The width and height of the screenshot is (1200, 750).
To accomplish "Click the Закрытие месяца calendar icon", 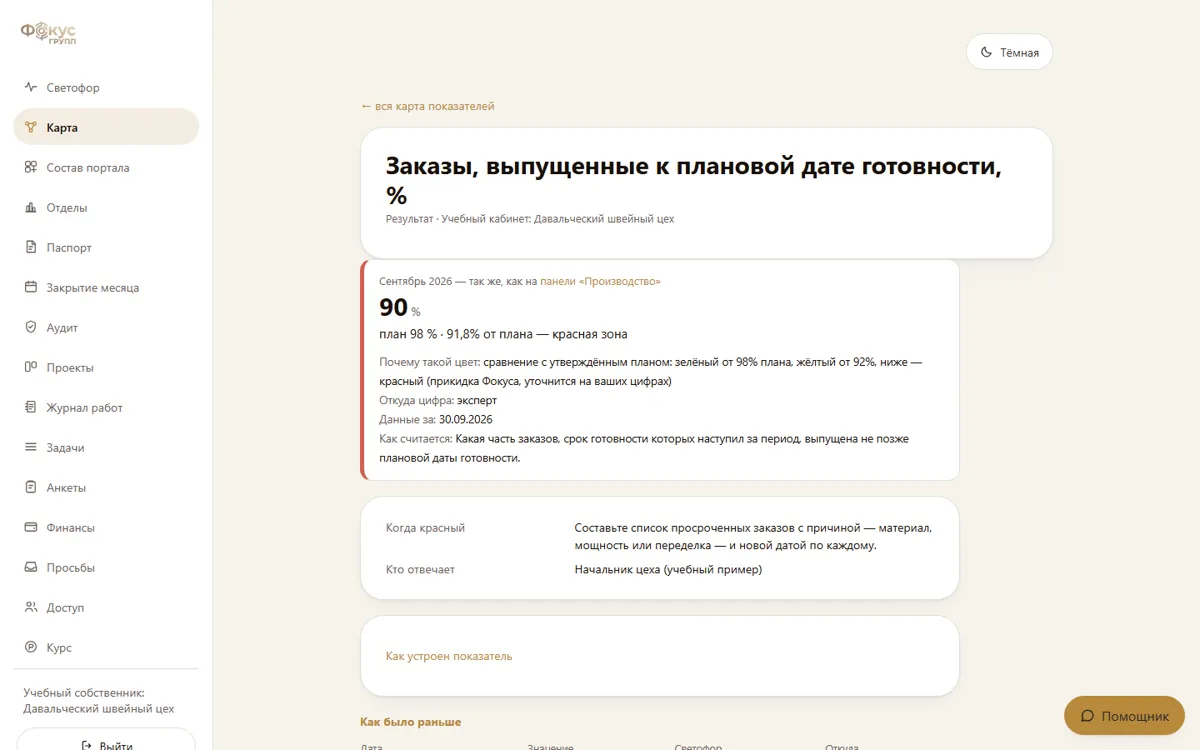I will (x=31, y=287).
